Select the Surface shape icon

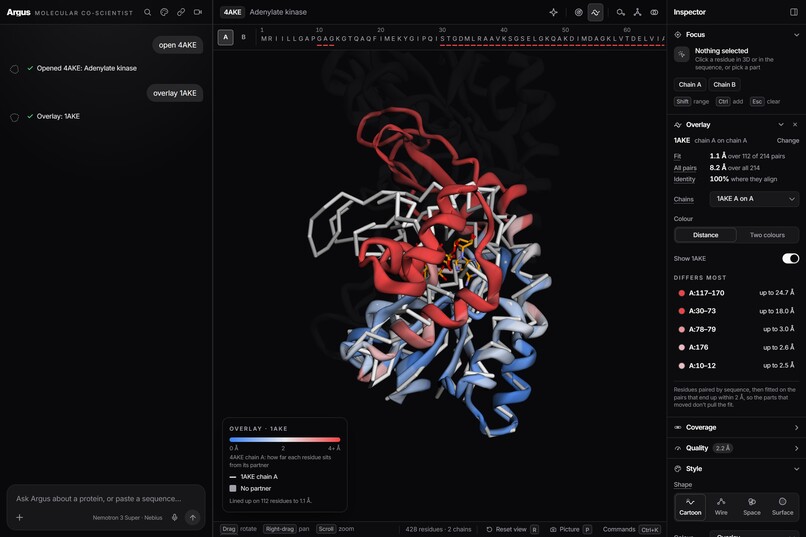point(782,507)
